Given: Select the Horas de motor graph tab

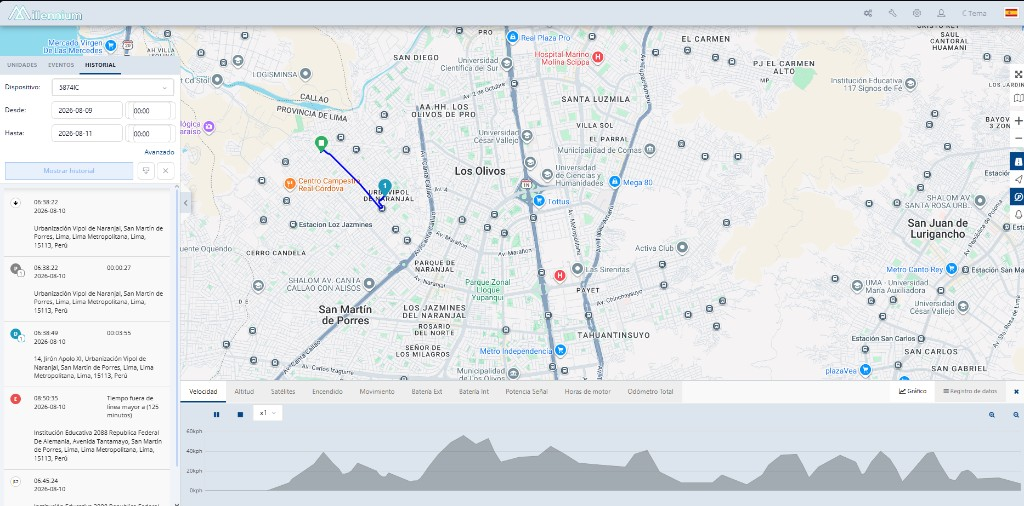Looking at the screenshot, I should click(588, 392).
